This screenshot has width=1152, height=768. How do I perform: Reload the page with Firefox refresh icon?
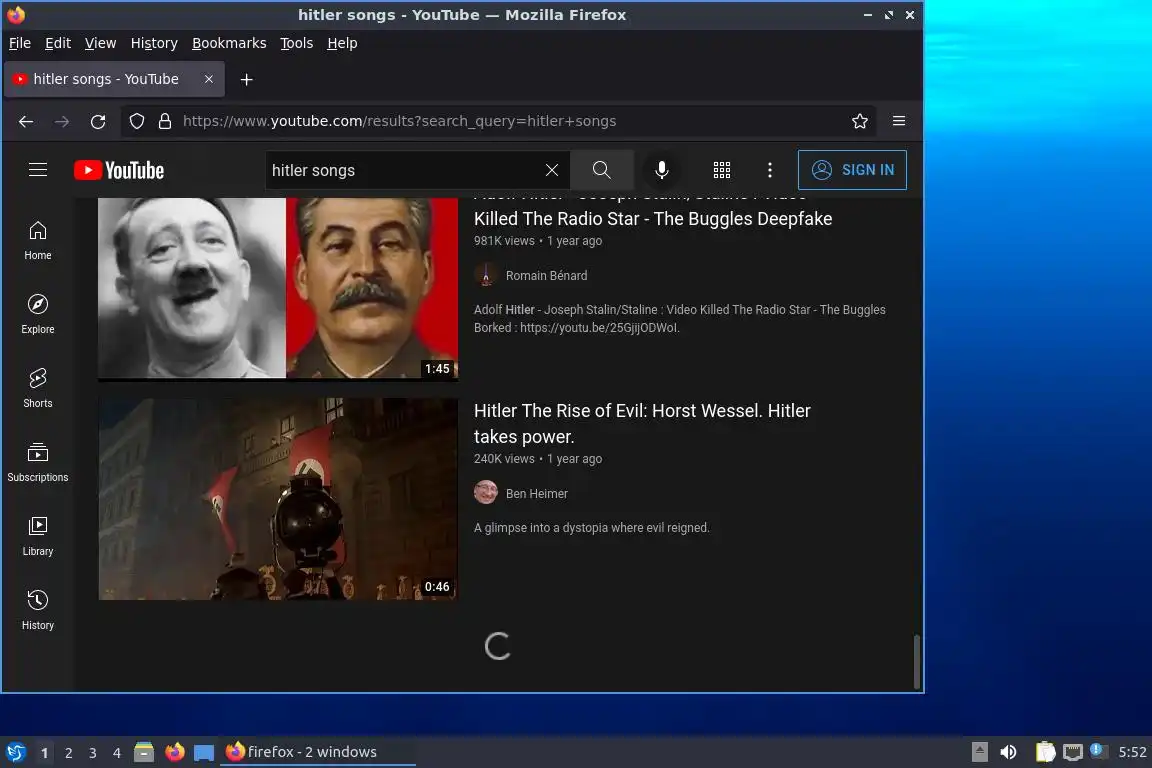point(98,121)
